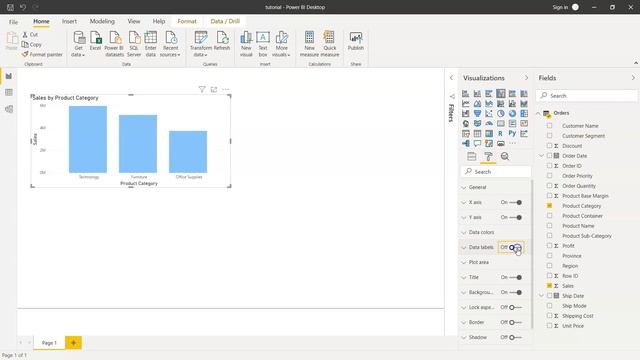
Task: Choose the treemap visual
Action: coord(524,113)
